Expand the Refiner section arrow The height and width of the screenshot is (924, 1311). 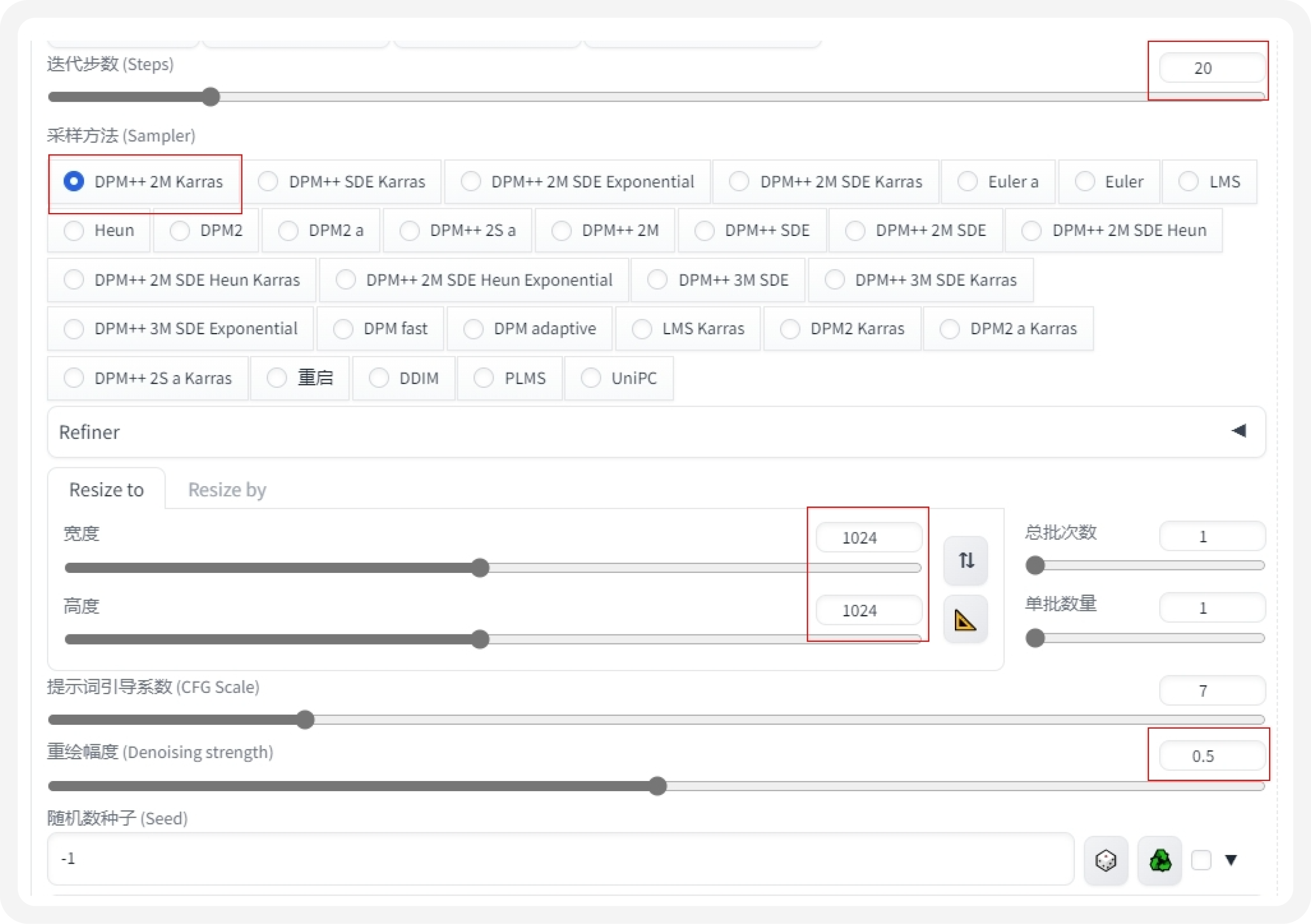(1238, 431)
